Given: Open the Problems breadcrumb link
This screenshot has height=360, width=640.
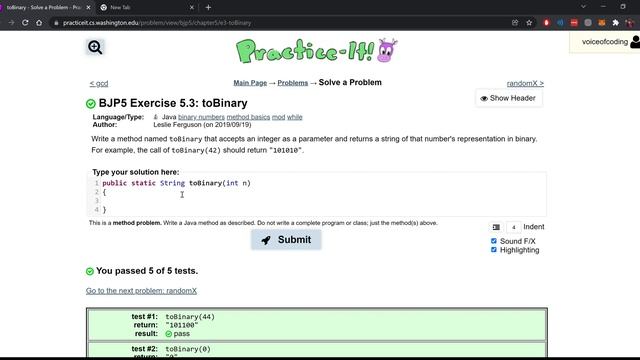Looking at the screenshot, I should coord(293,83).
